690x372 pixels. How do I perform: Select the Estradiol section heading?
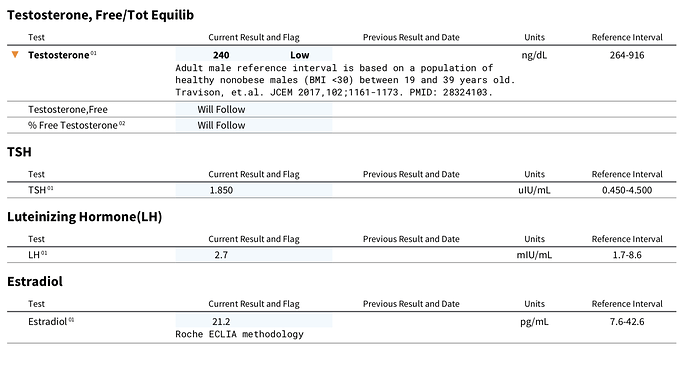pyautogui.click(x=35, y=281)
